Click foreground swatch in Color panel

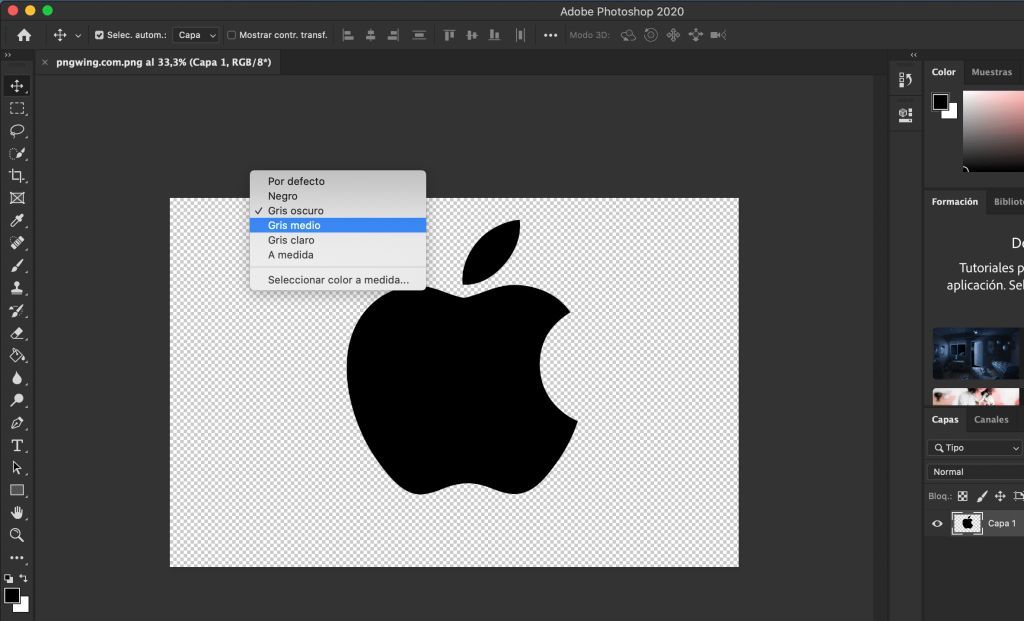[x=940, y=102]
